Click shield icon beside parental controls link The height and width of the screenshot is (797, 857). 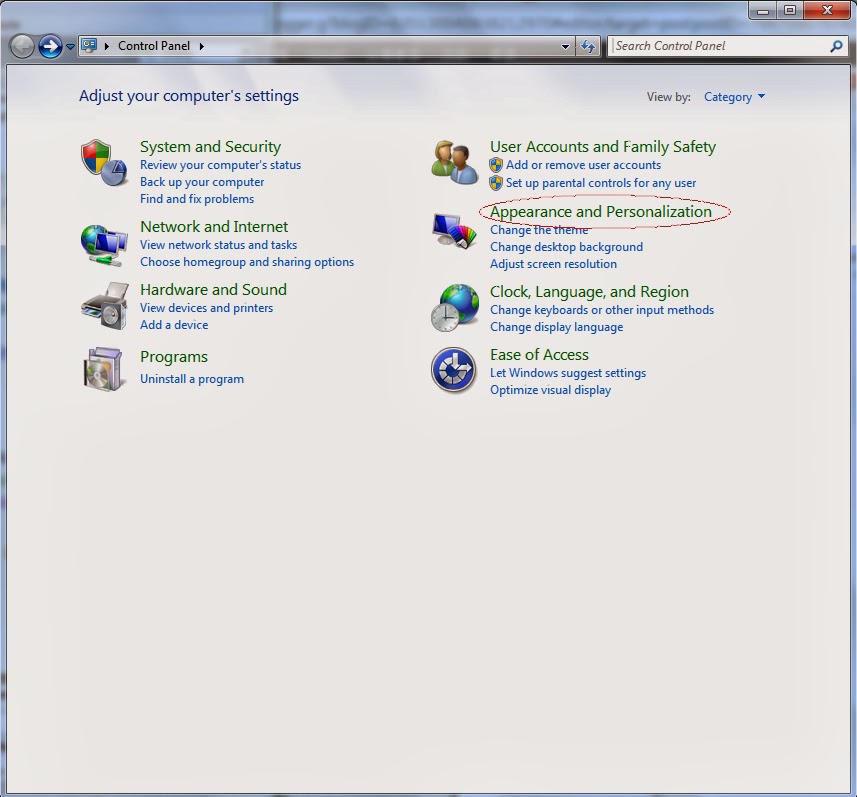click(x=496, y=183)
